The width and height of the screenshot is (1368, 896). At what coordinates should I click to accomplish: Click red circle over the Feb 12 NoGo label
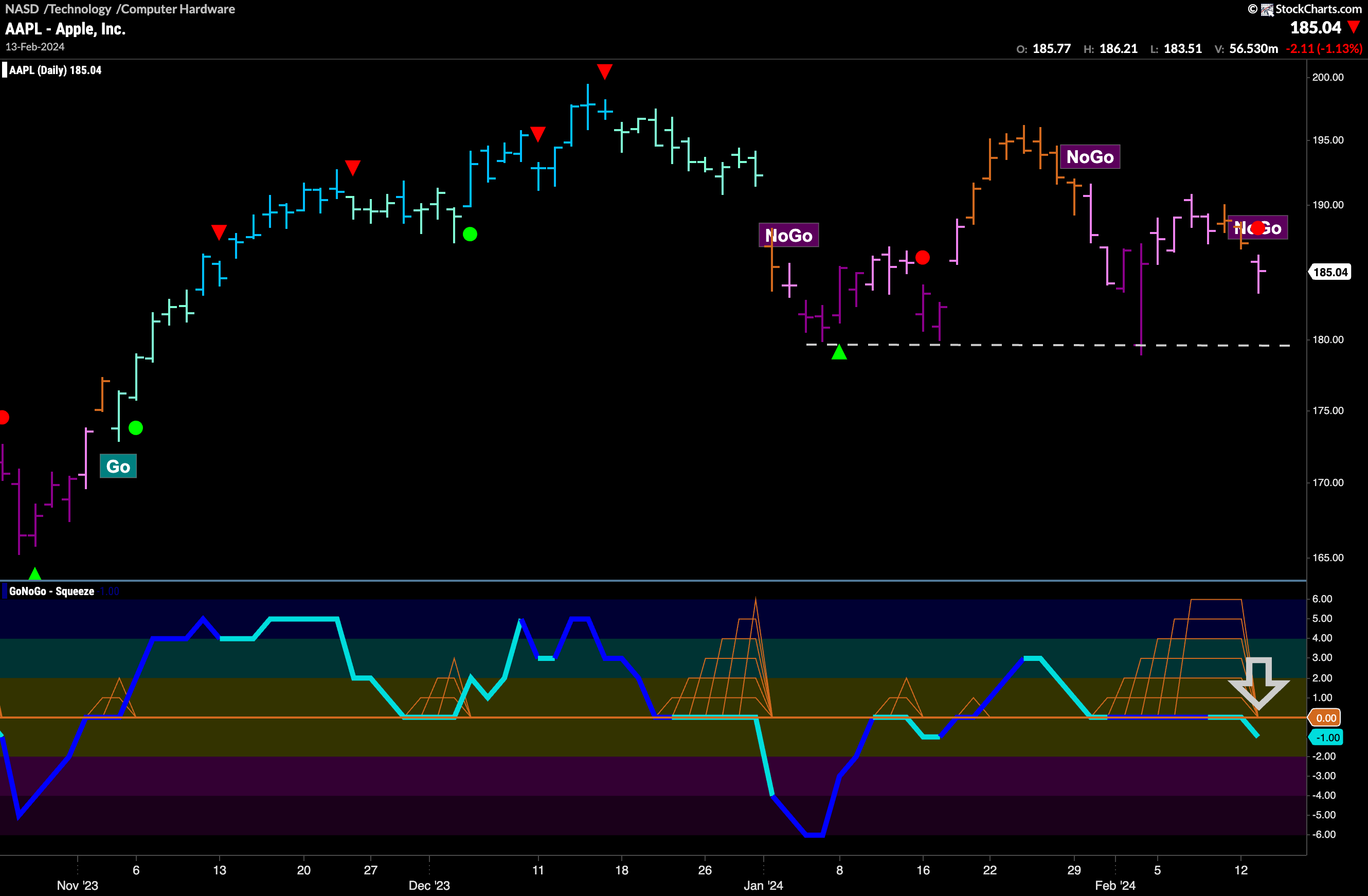click(x=1257, y=228)
